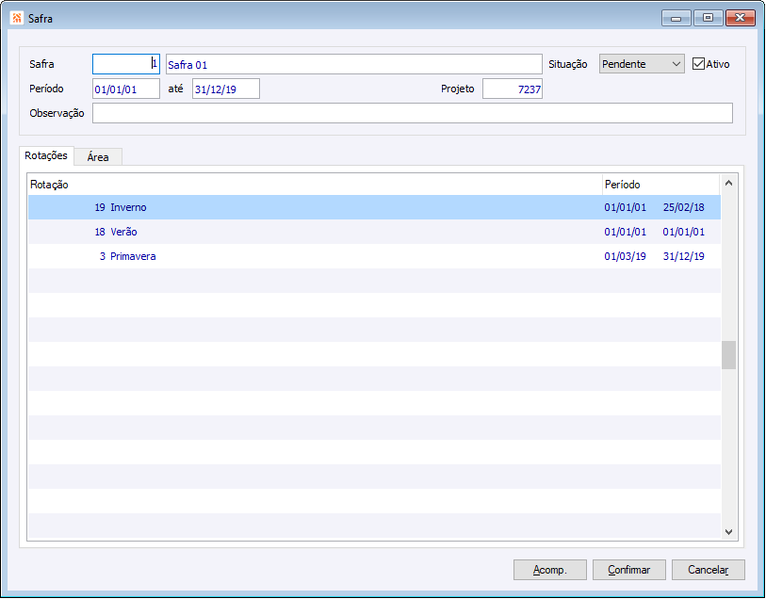Edit the Safra 01 name field
The height and width of the screenshot is (599, 766).
coord(354,64)
